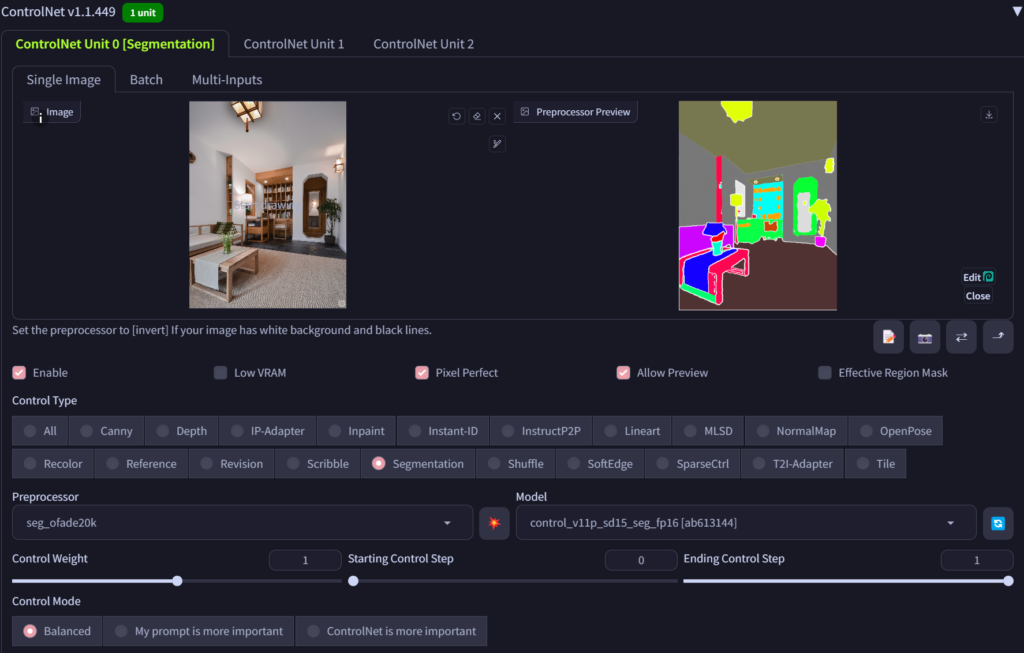This screenshot has width=1024, height=653.
Task: Click the red explosion run-preprocessor icon
Action: tap(494, 523)
